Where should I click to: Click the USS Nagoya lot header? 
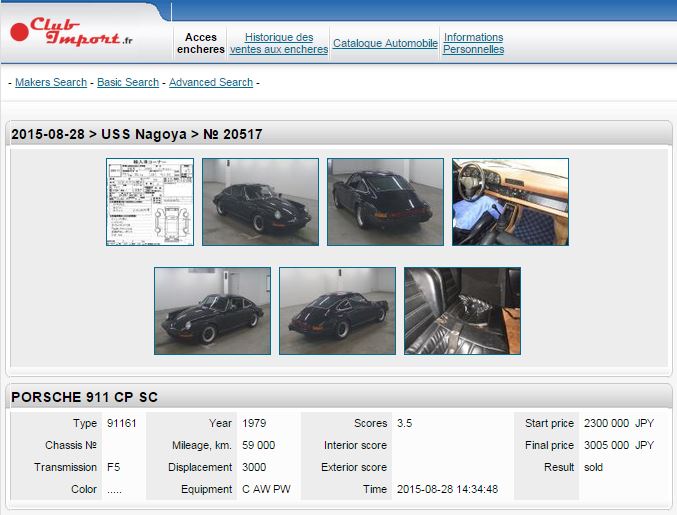pyautogui.click(x=137, y=134)
